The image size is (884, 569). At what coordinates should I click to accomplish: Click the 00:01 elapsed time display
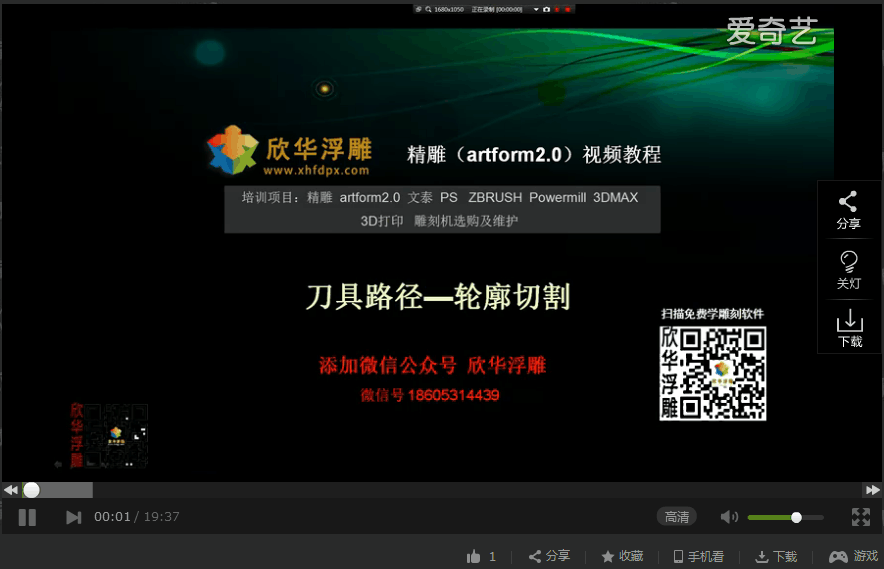112,517
